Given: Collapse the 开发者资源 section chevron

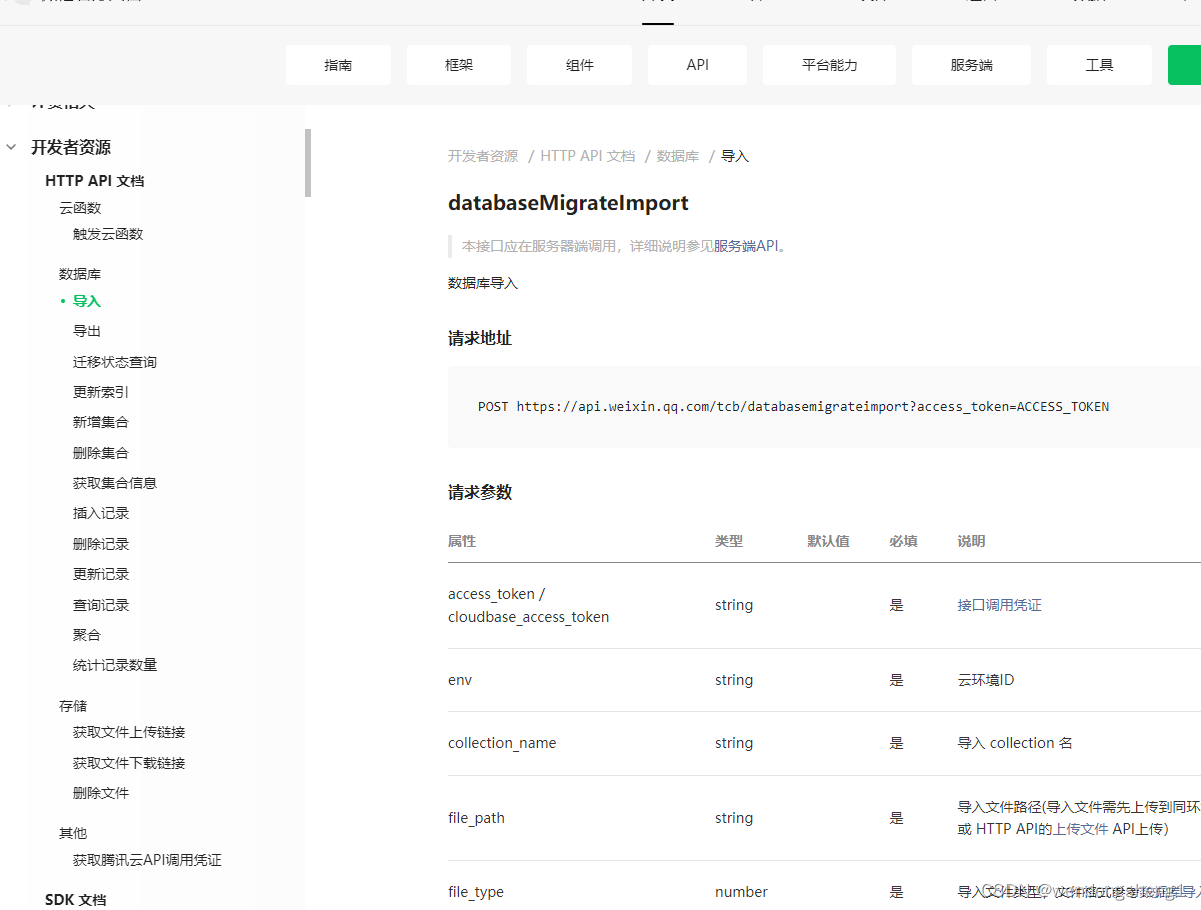Looking at the screenshot, I should [x=12, y=147].
